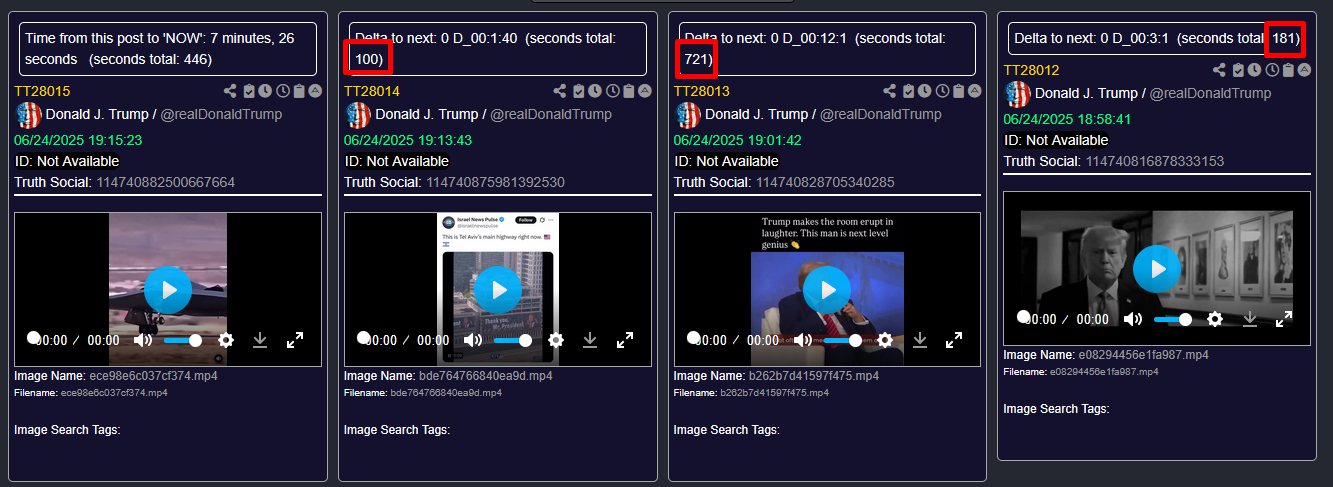Viewport: 1333px width, 487px height.
Task: Click the solid clock icon on post TT28013
Action: (926, 90)
